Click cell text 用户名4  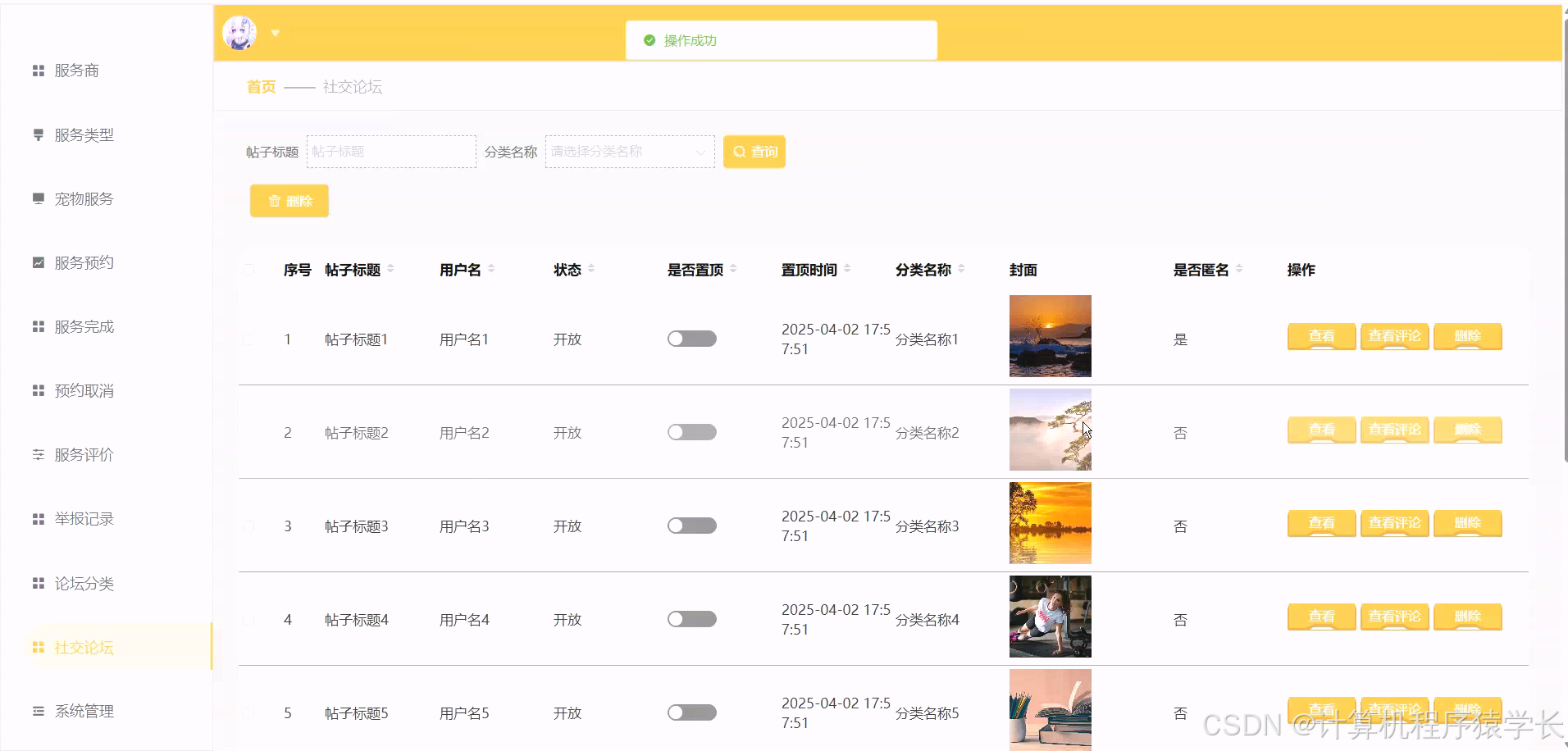click(464, 620)
